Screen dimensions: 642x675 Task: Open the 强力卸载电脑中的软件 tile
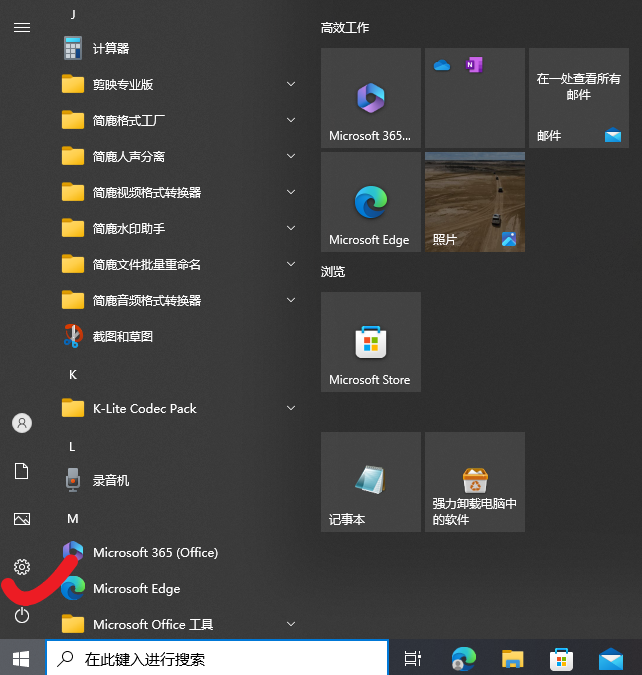pyautogui.click(x=475, y=482)
